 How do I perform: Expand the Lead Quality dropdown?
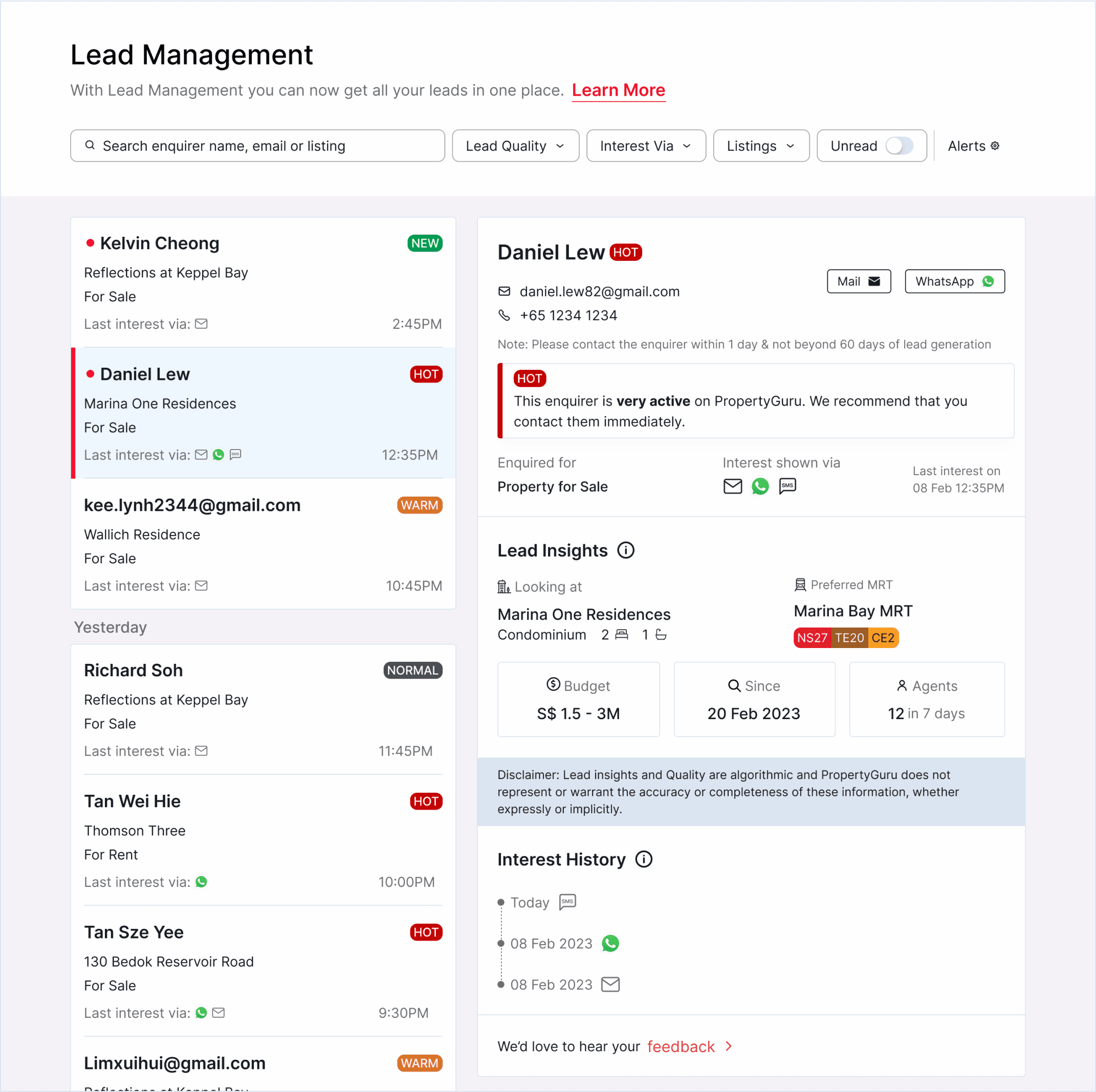pyautogui.click(x=515, y=146)
